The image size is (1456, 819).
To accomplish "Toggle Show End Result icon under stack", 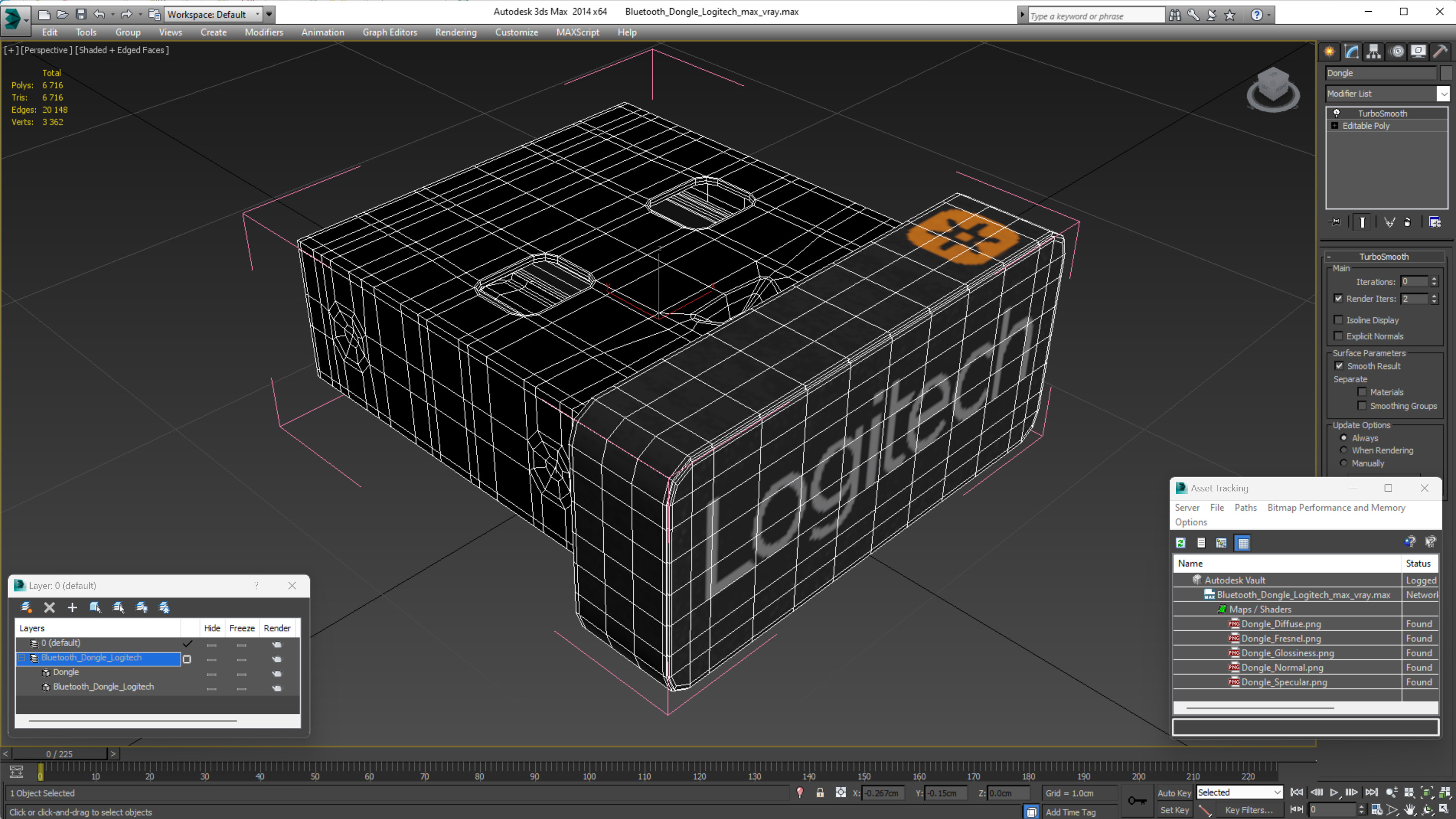I will 1362,222.
